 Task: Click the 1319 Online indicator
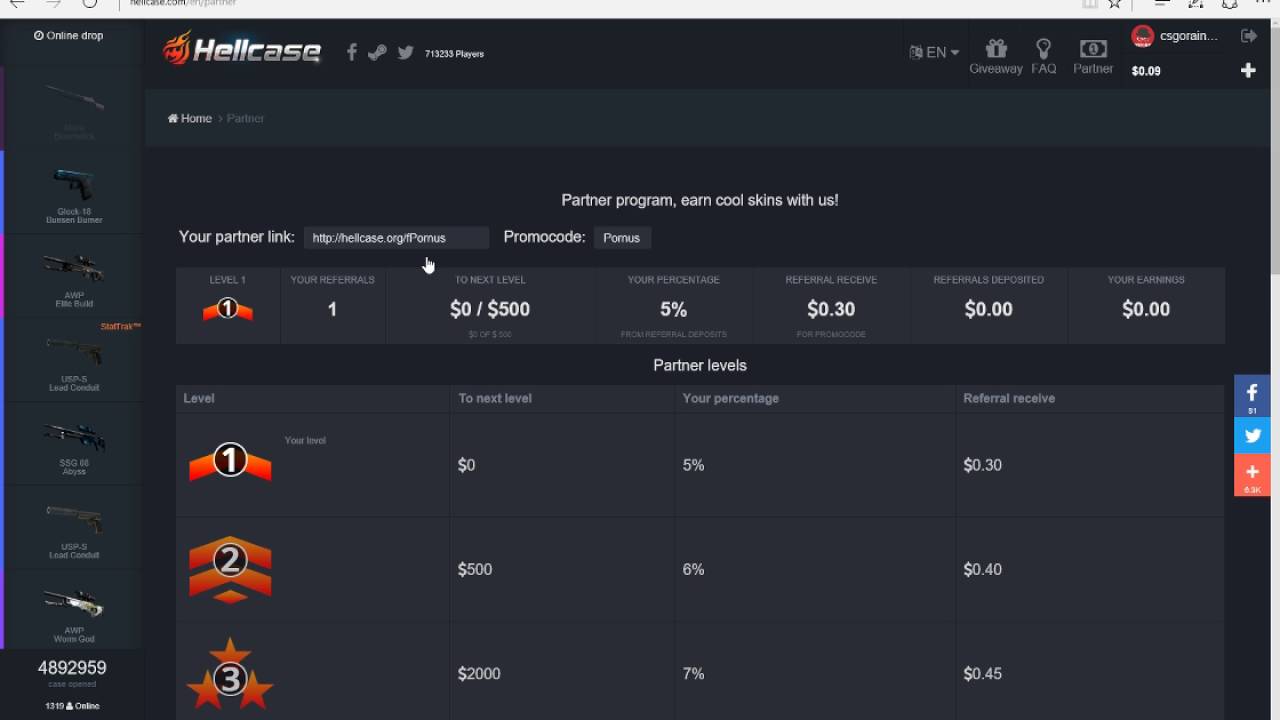(72, 706)
